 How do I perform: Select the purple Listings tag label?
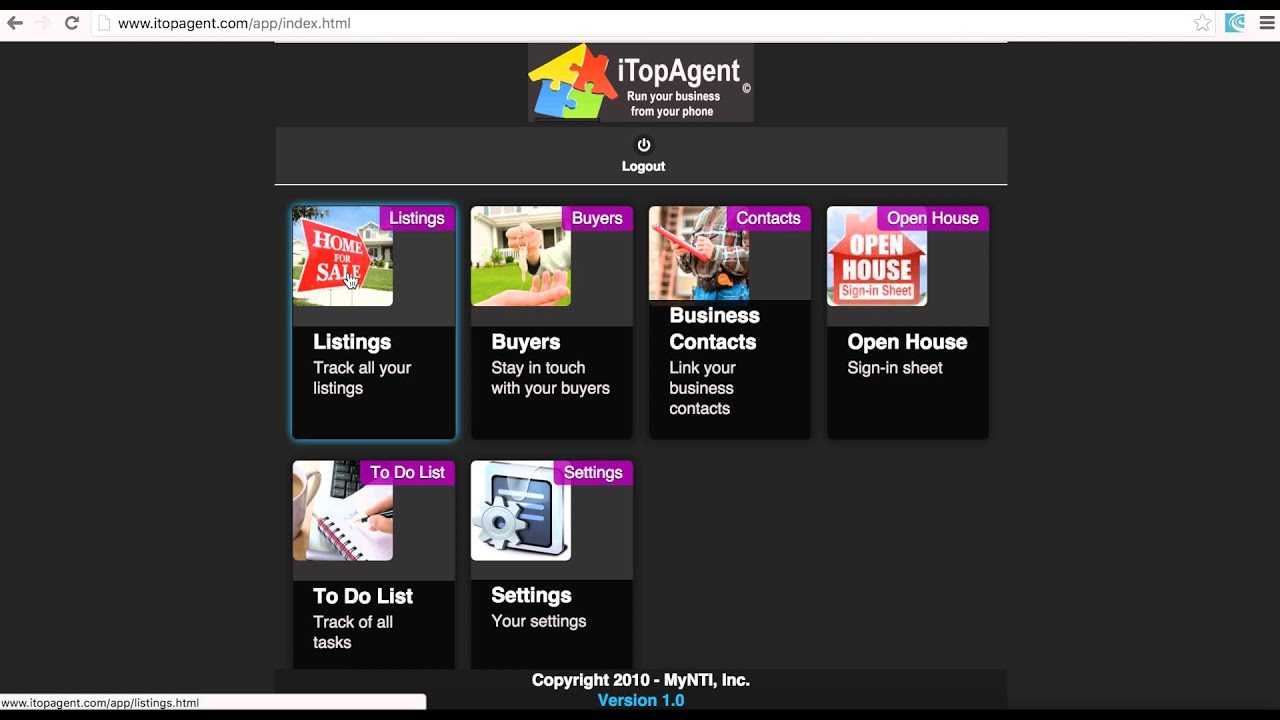pyautogui.click(x=416, y=218)
